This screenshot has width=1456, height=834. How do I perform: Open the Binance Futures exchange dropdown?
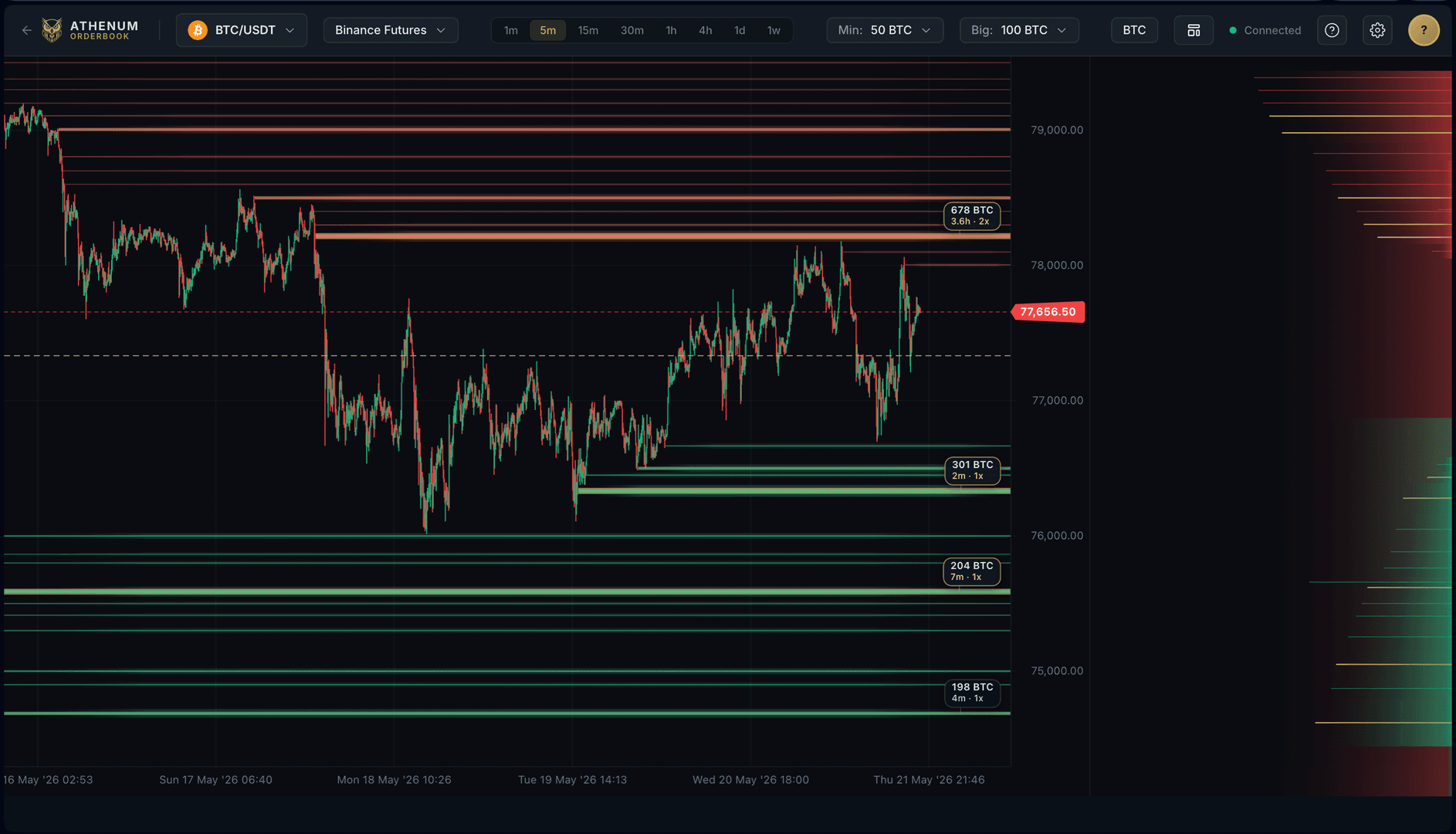391,30
